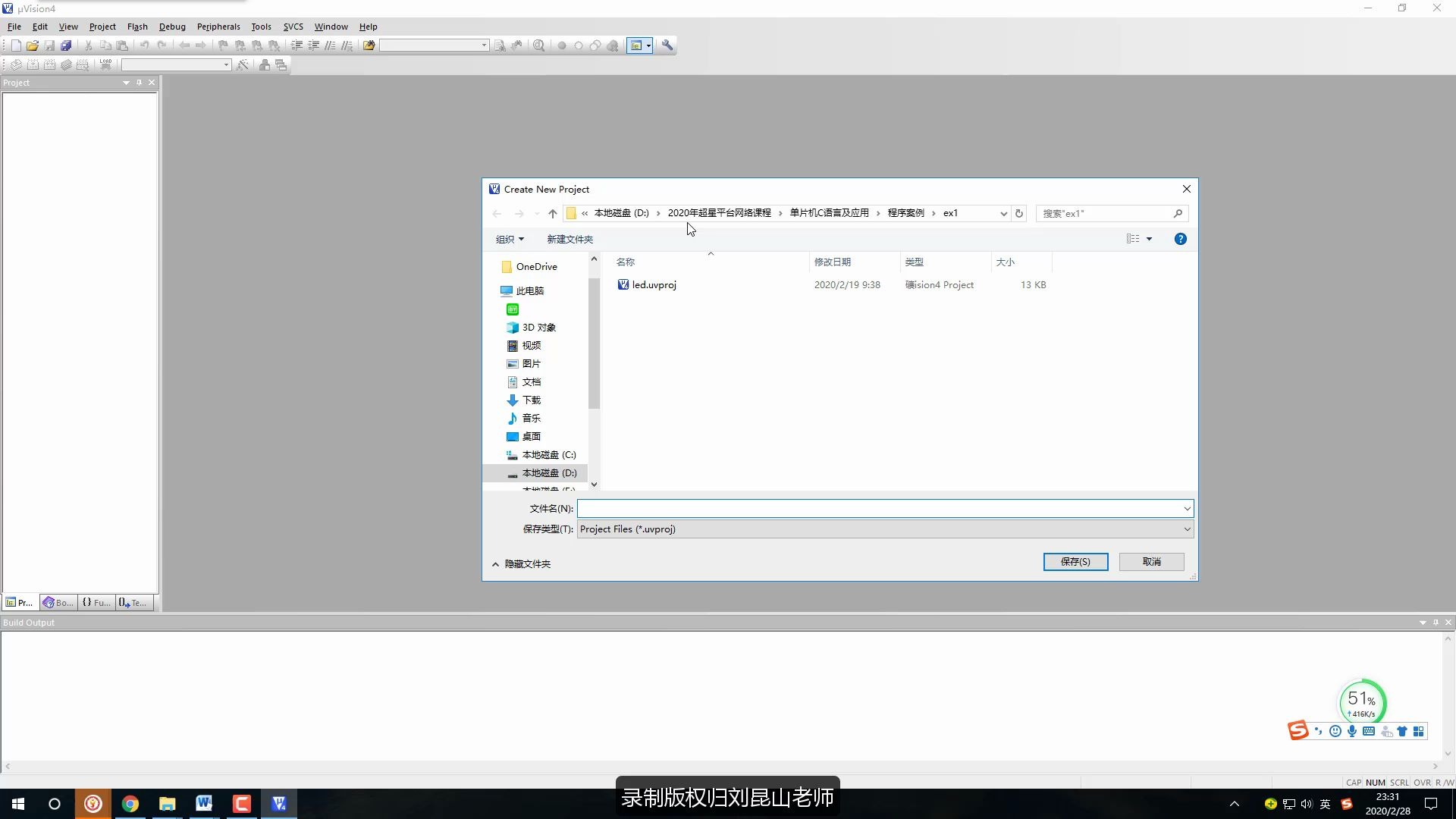Click the Open file folder icon
The image size is (1456, 819).
[33, 45]
